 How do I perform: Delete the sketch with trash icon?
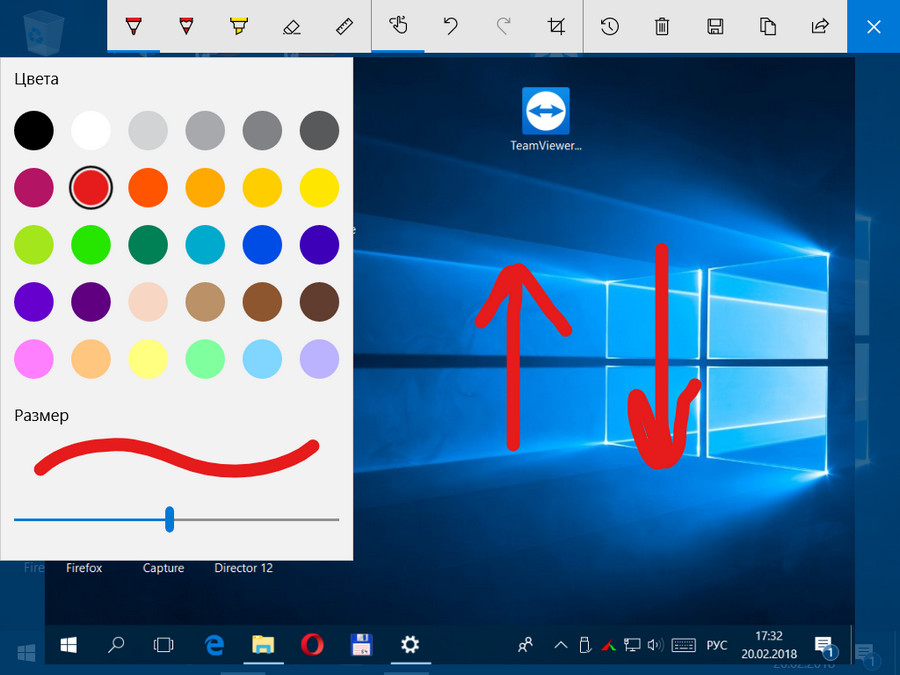pyautogui.click(x=662, y=26)
